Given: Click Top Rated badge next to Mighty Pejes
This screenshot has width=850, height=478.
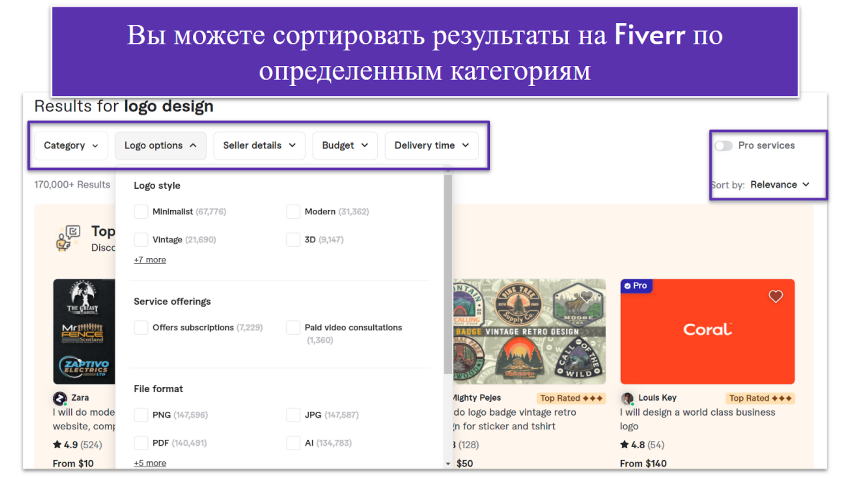Looking at the screenshot, I should click(x=571, y=398).
